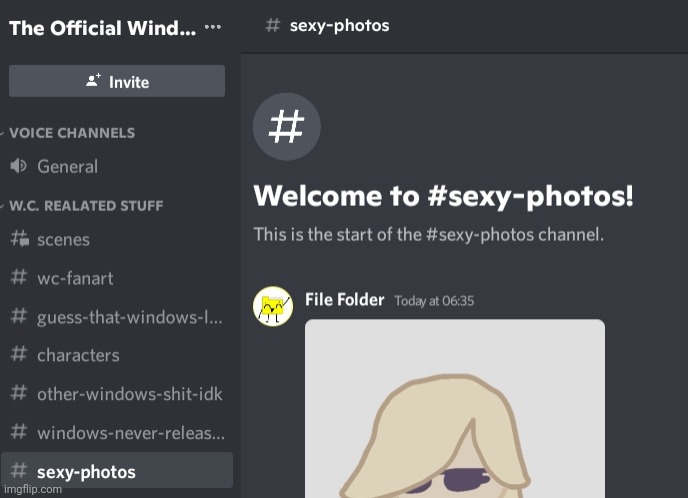Click the other-windows-shit-idk hashtag icon
Screen dimensions: 688x498
pyautogui.click(x=19, y=393)
